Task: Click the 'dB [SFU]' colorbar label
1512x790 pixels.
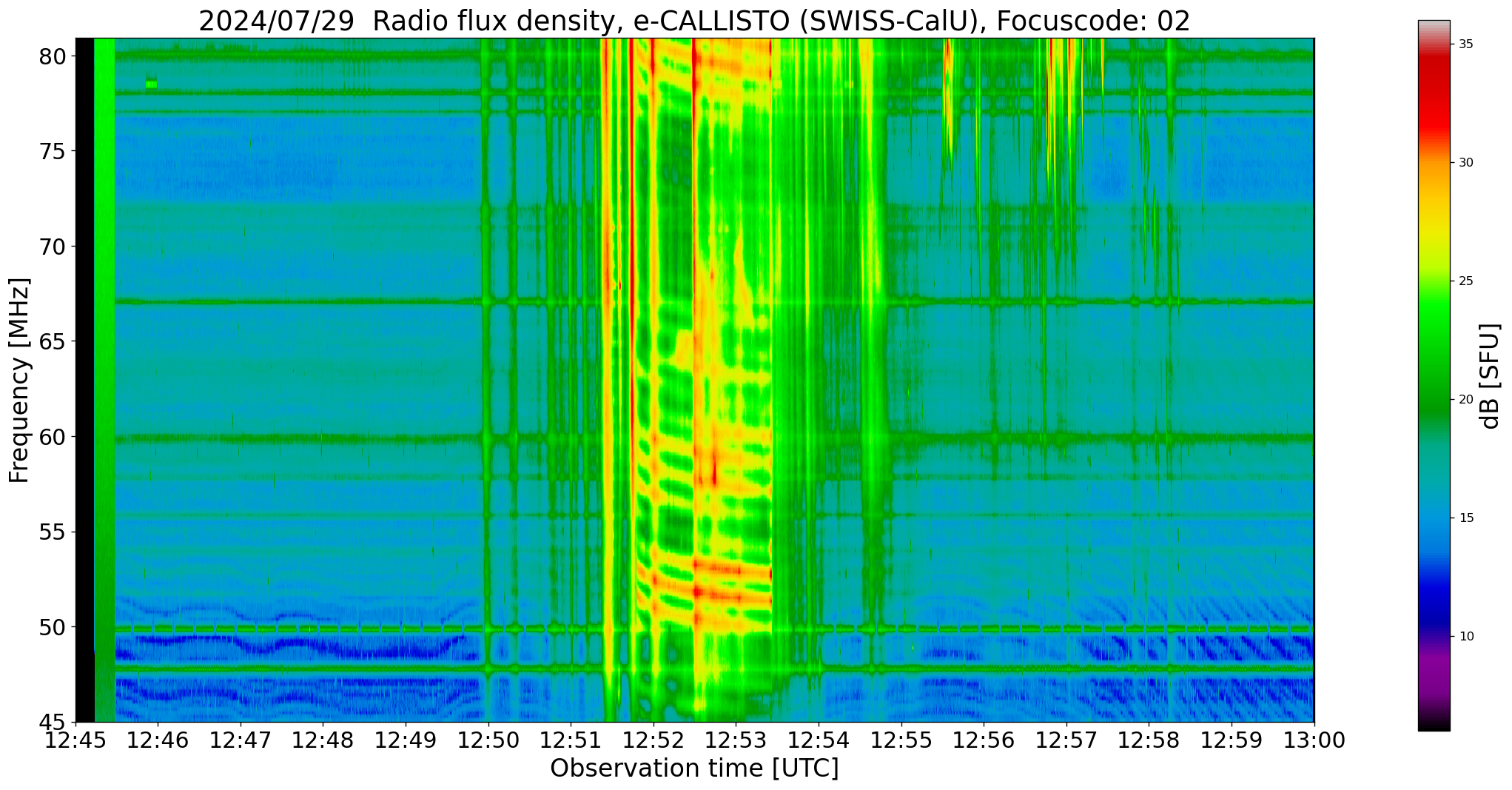Action: (1489, 376)
